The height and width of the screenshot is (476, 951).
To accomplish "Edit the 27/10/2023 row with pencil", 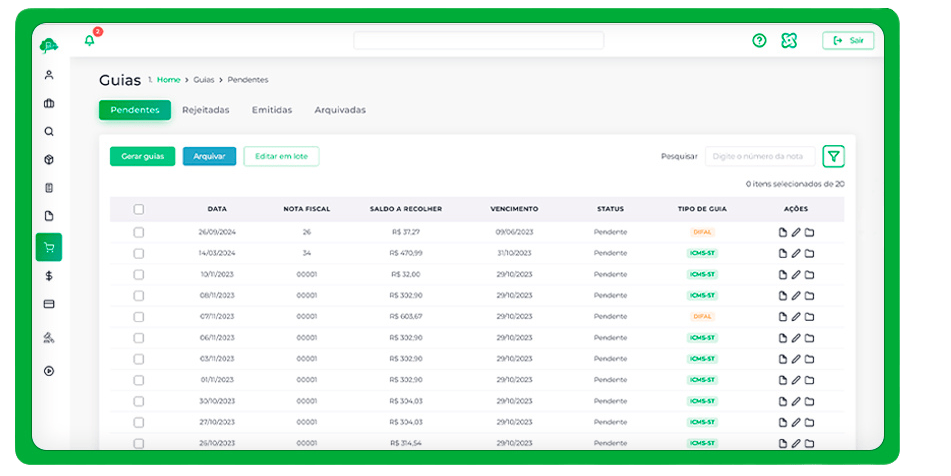I will (x=796, y=423).
